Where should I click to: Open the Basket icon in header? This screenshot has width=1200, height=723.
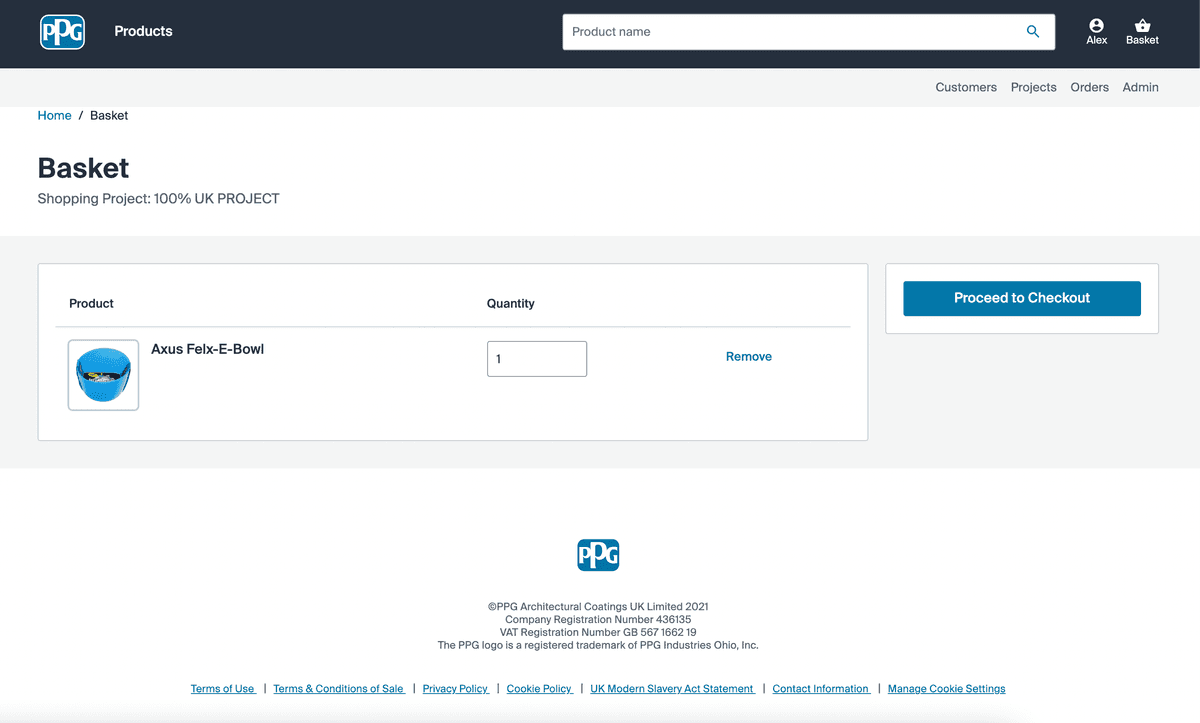pos(1142,32)
